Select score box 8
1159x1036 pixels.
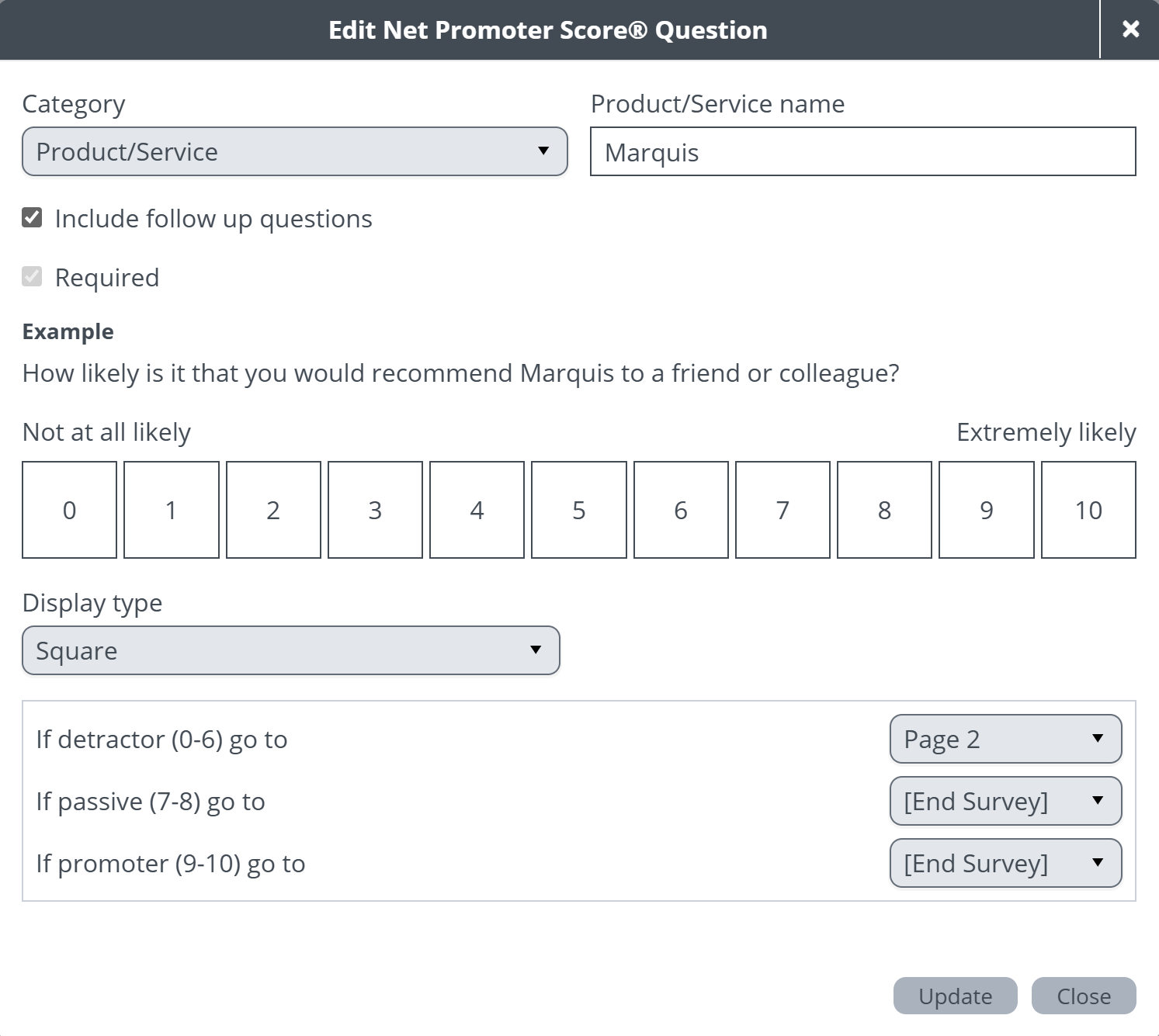tap(884, 510)
